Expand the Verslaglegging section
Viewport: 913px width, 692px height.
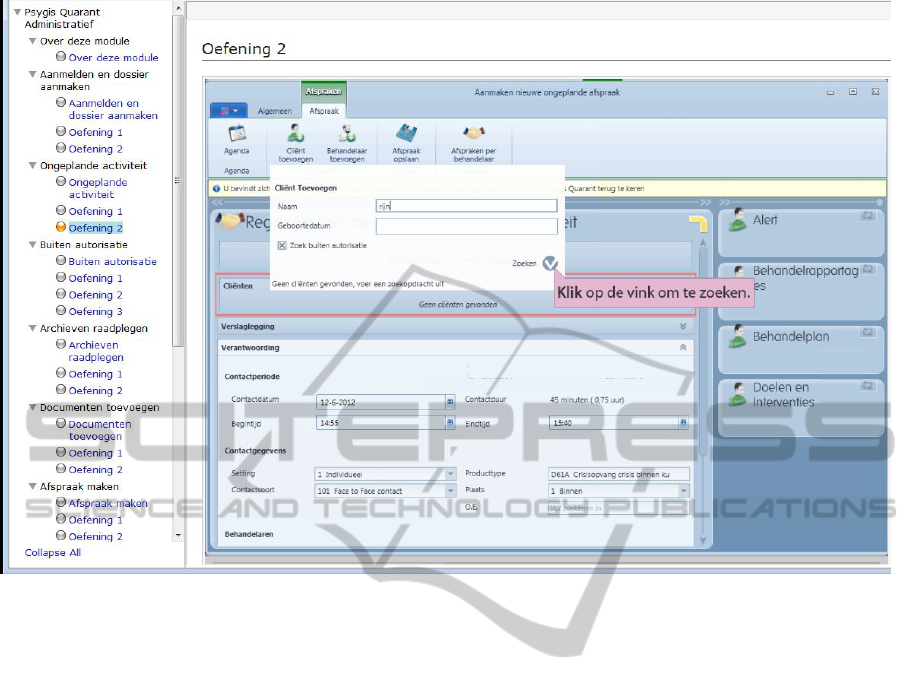click(684, 326)
